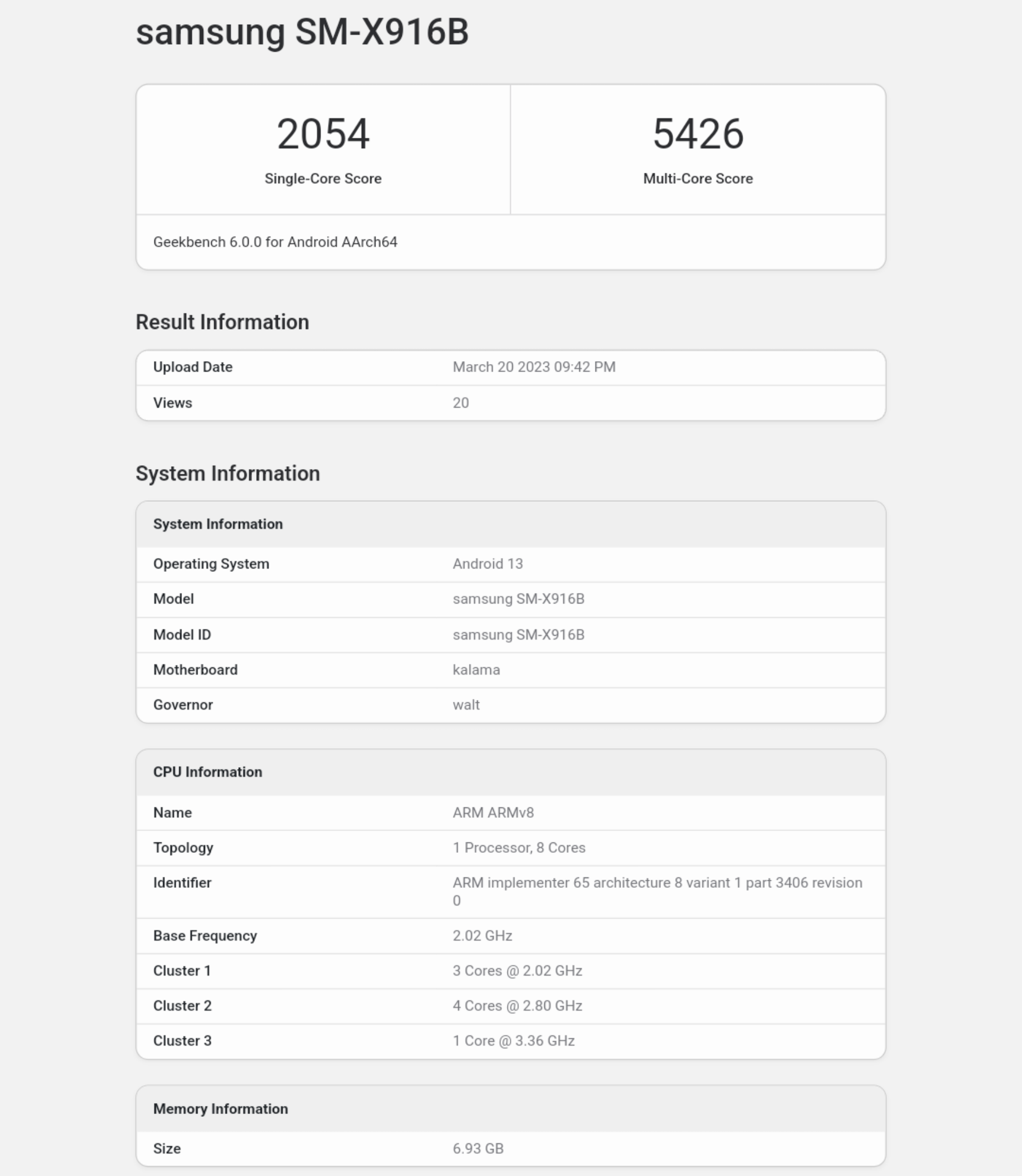The height and width of the screenshot is (1176, 1022).
Task: Click the Base Frequency label
Action: click(205, 936)
